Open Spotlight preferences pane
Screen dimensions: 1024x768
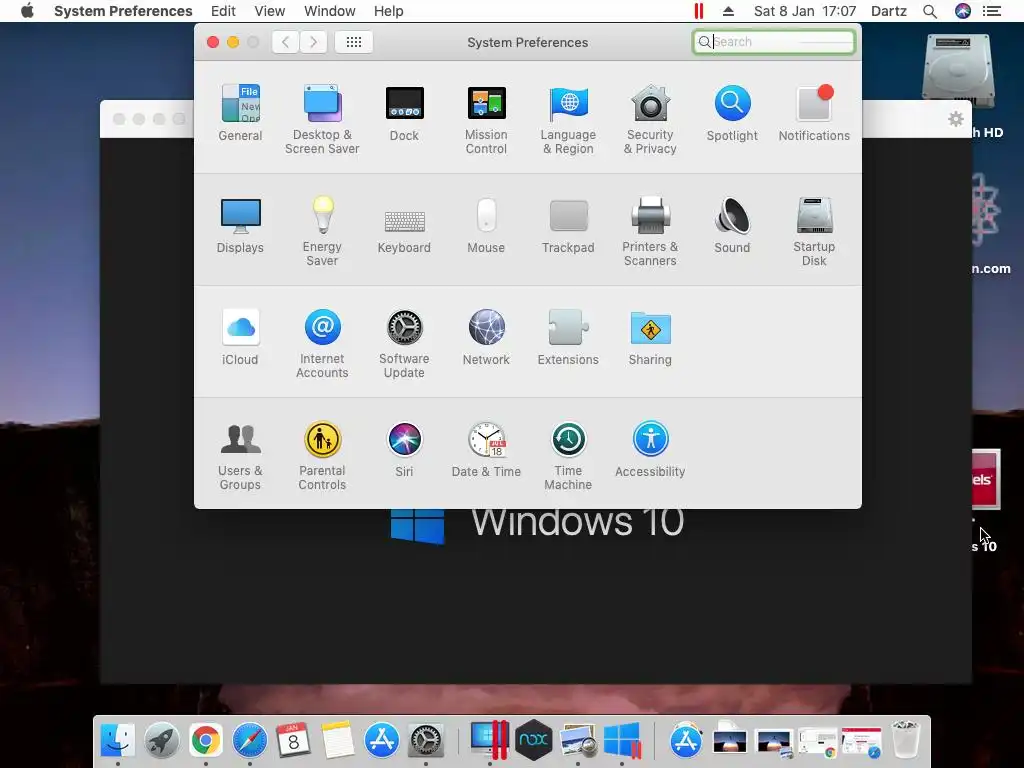[732, 112]
